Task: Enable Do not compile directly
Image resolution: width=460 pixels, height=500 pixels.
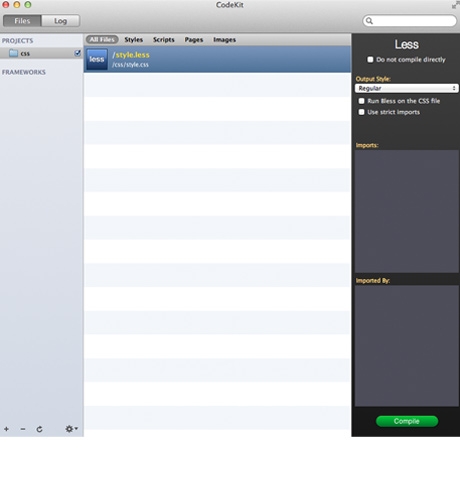Action: click(370, 59)
